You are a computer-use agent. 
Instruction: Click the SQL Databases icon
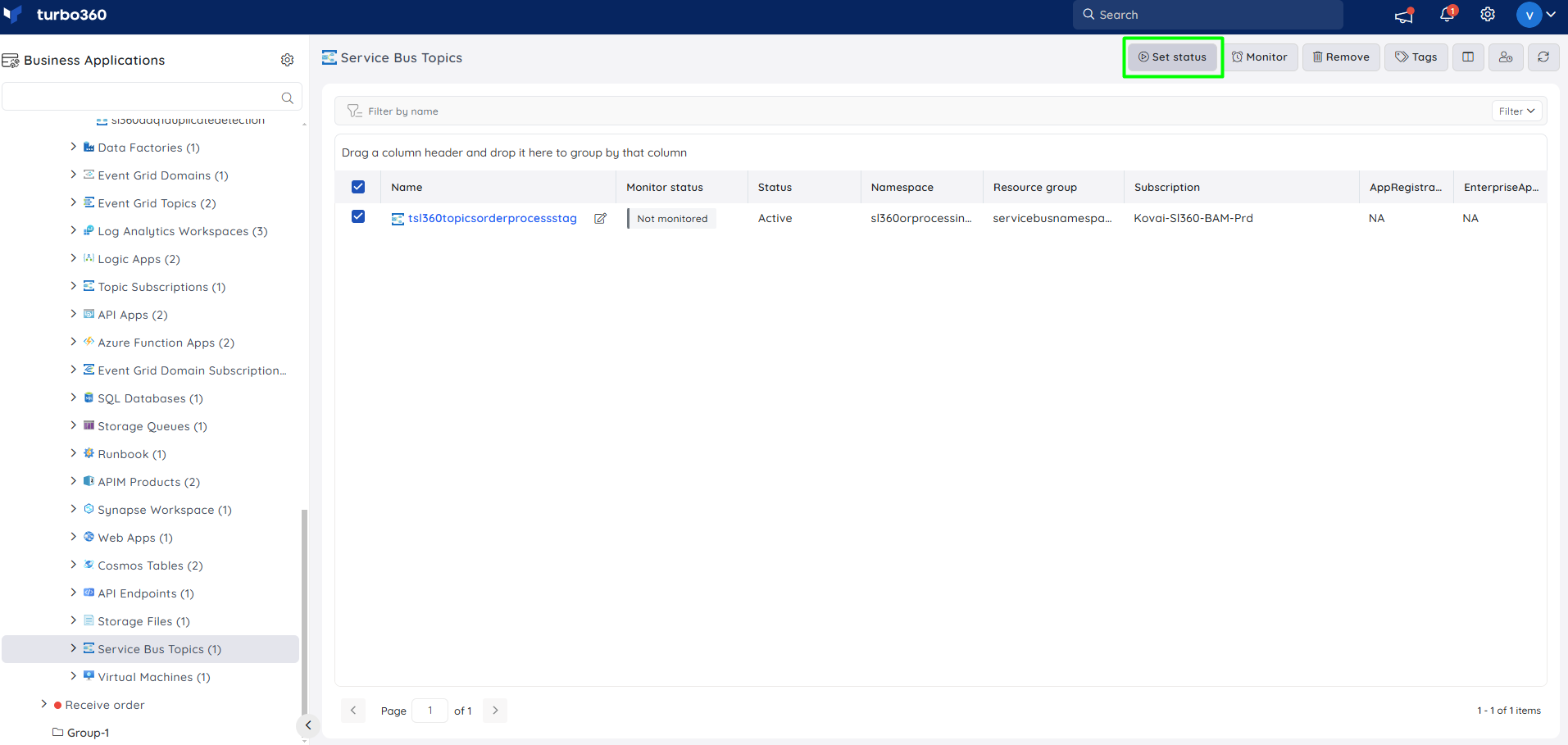[89, 398]
